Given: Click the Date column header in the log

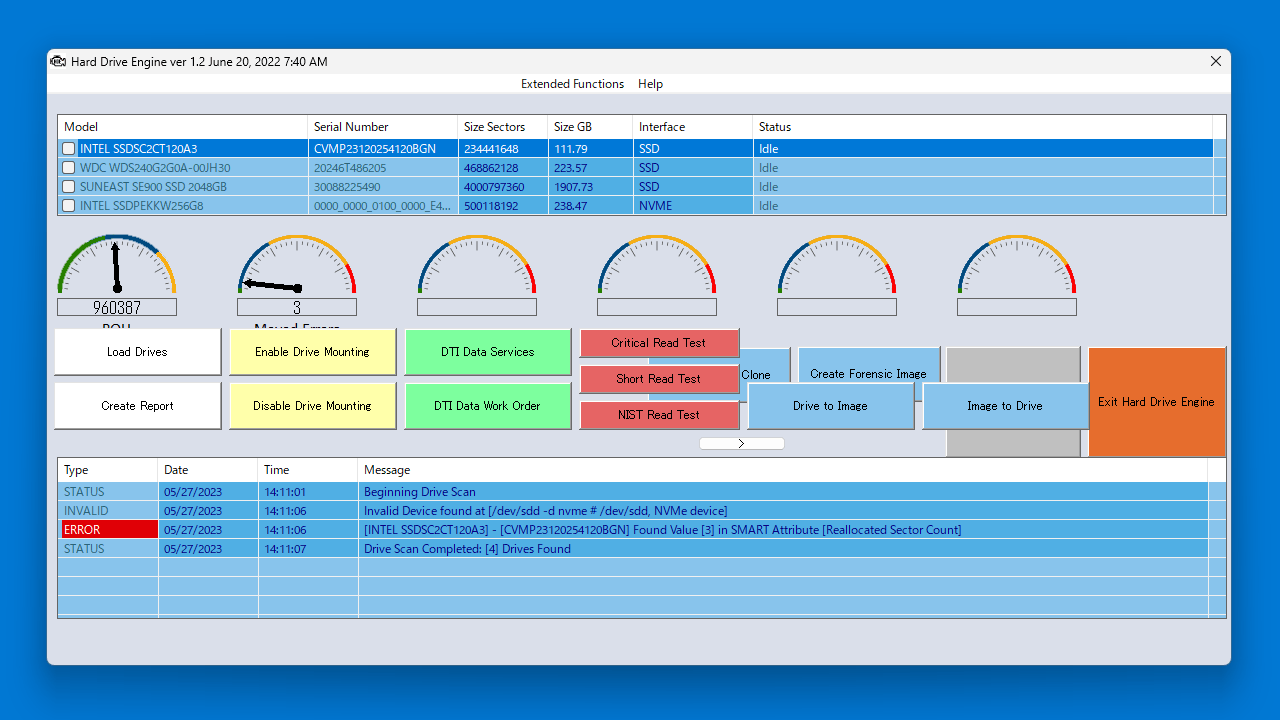Looking at the screenshot, I should 208,470.
